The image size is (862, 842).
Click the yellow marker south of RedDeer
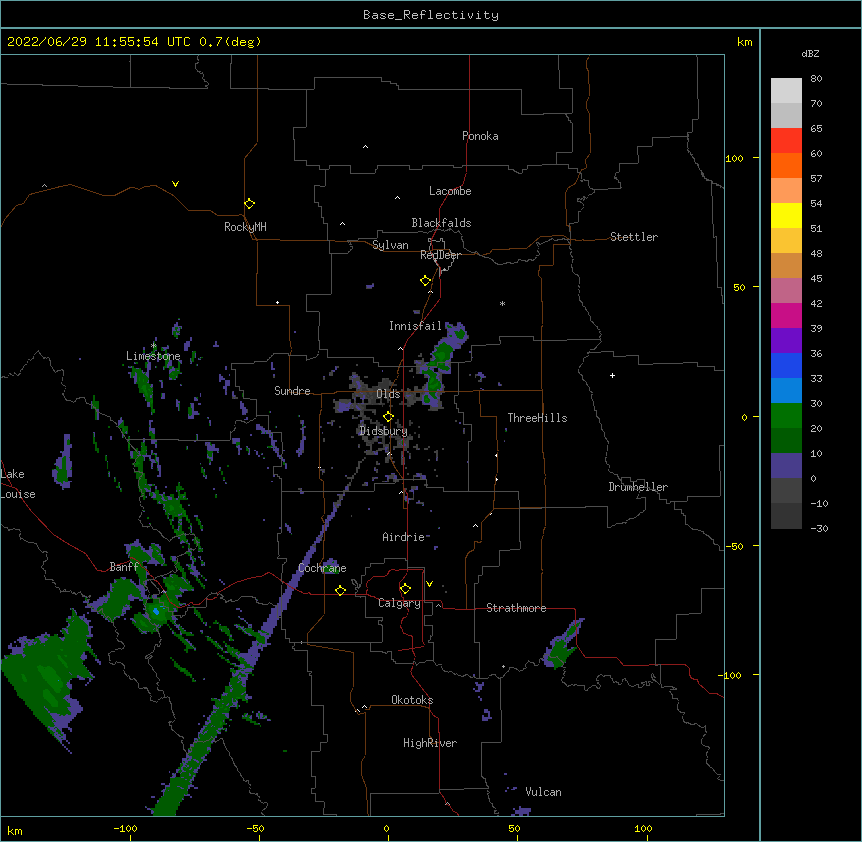(x=425, y=281)
